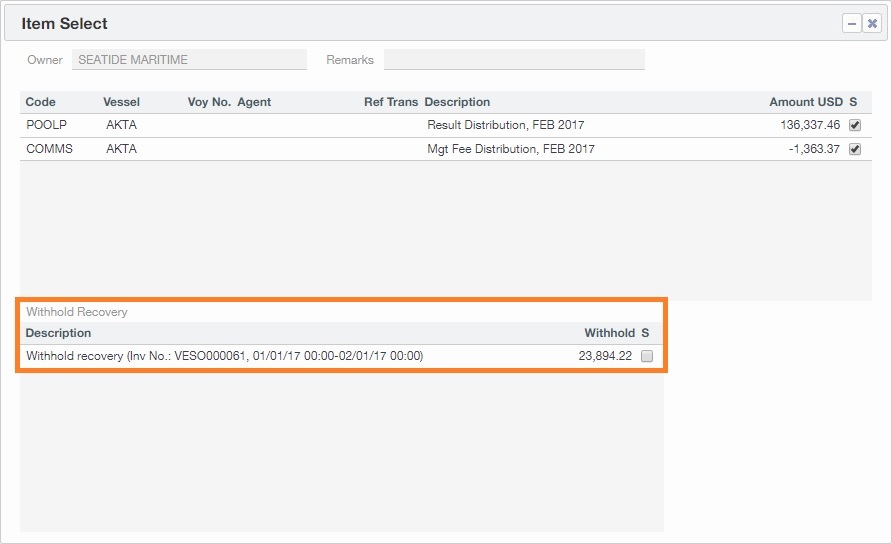Select the POOLP code cell
The image size is (892, 544).
click(44, 125)
